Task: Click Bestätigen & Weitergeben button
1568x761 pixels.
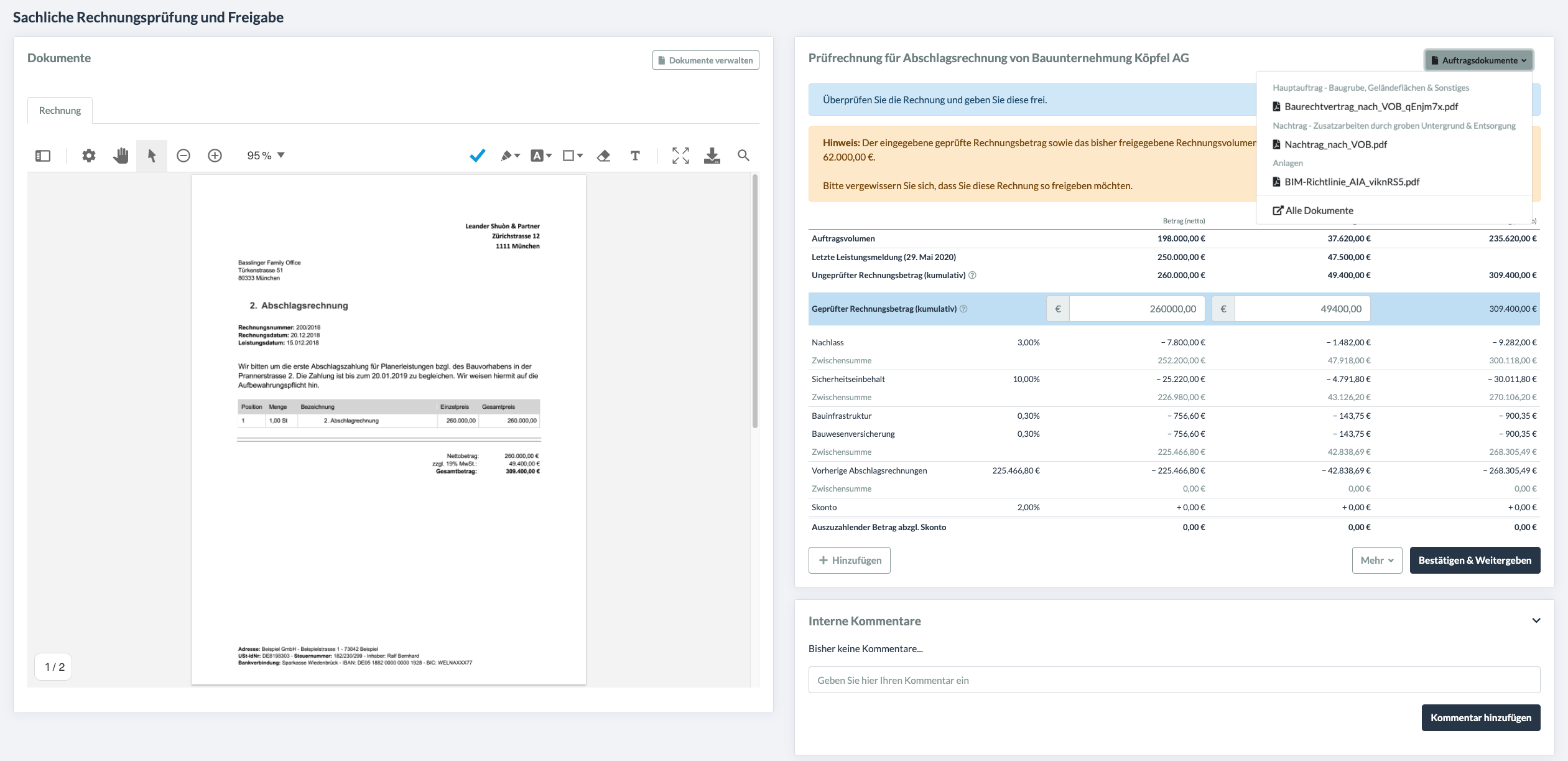Action: 1475,560
